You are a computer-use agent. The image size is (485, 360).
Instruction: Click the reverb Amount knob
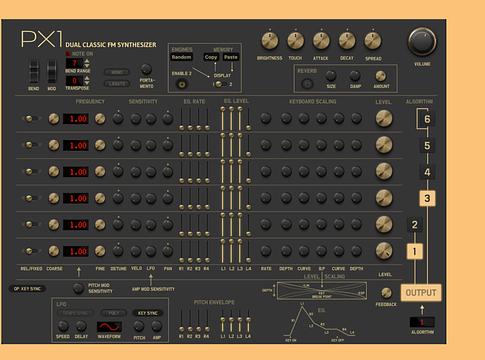[381, 76]
